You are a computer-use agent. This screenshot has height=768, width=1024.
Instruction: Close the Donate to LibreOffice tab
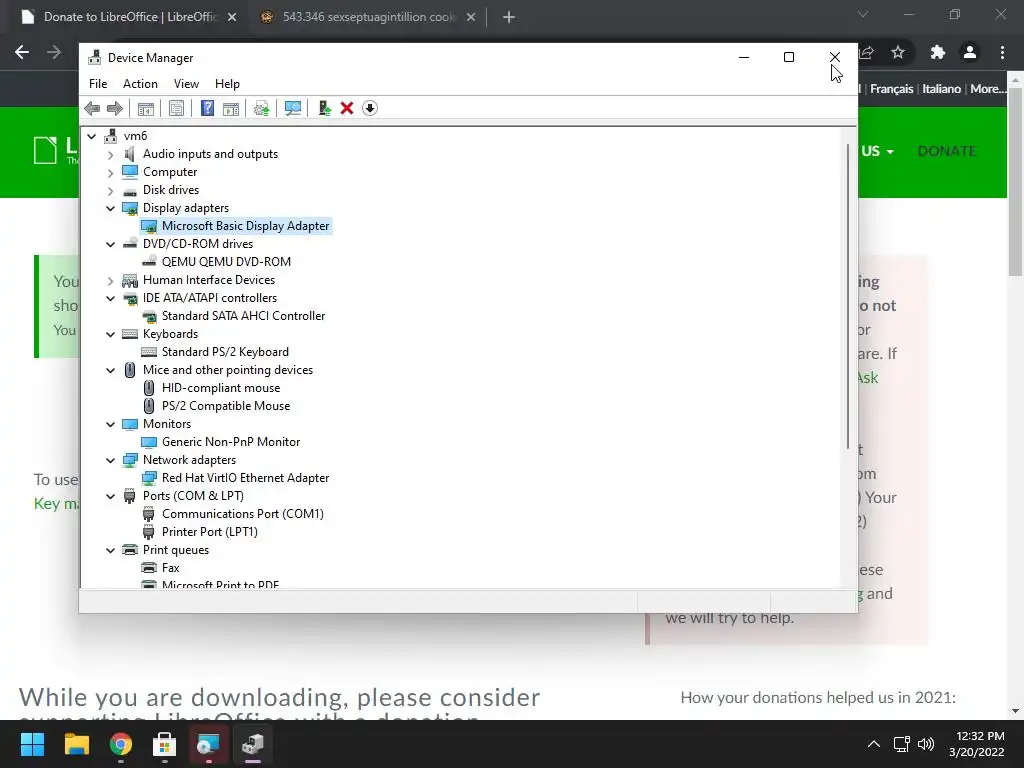tap(232, 17)
